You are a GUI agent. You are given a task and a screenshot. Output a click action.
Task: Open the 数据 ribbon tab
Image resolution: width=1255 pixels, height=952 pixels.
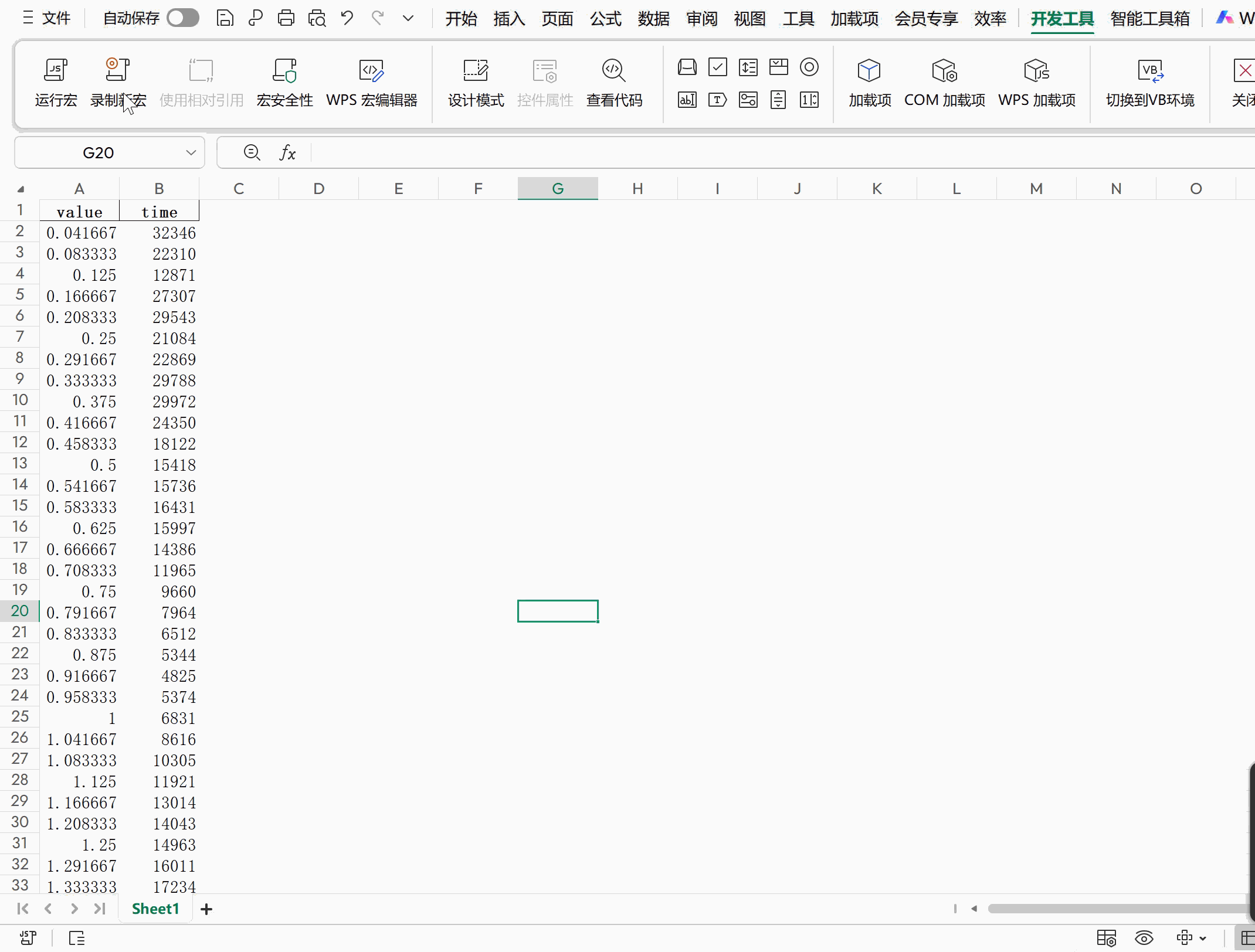[653, 19]
